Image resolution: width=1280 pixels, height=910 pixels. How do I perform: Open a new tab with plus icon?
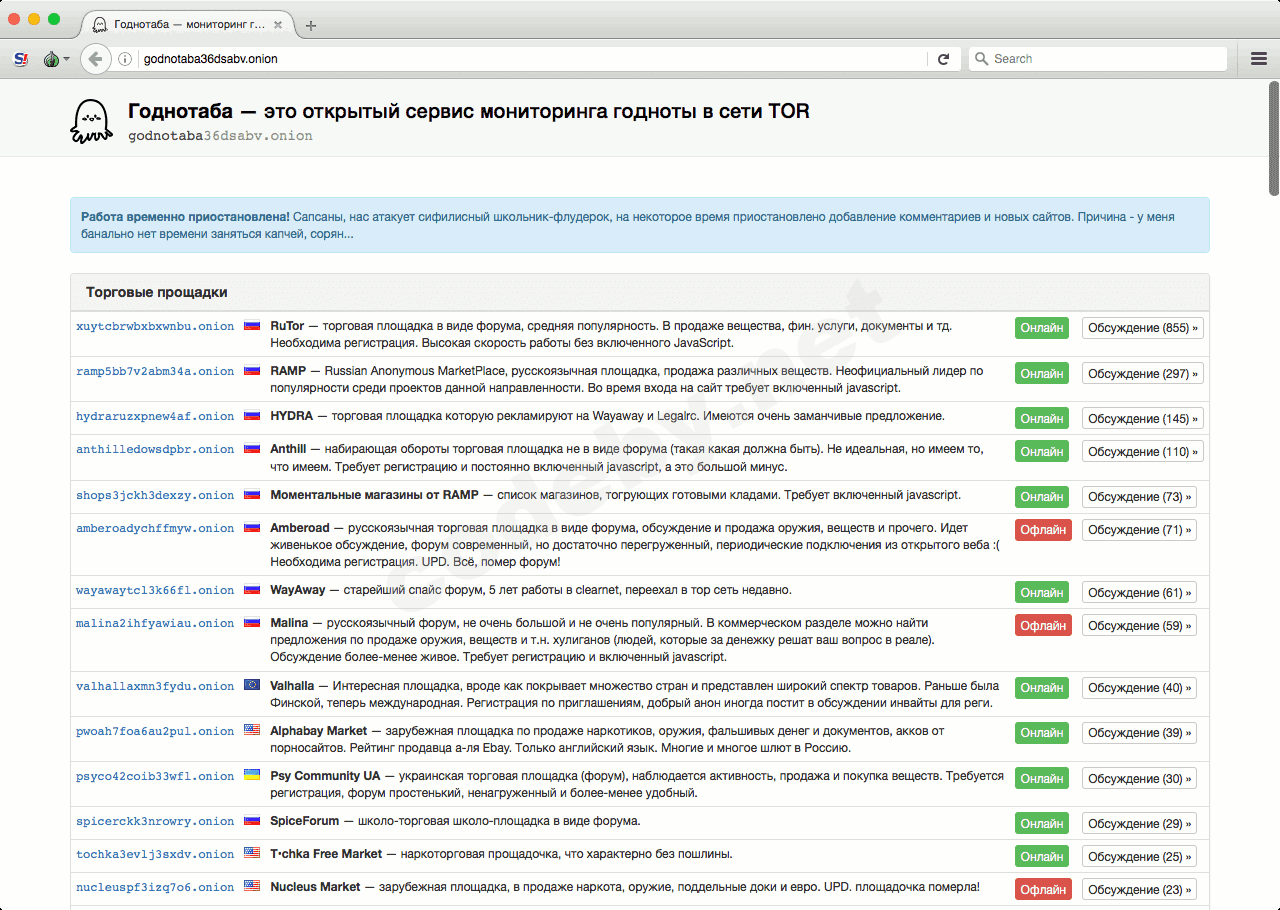tap(311, 25)
